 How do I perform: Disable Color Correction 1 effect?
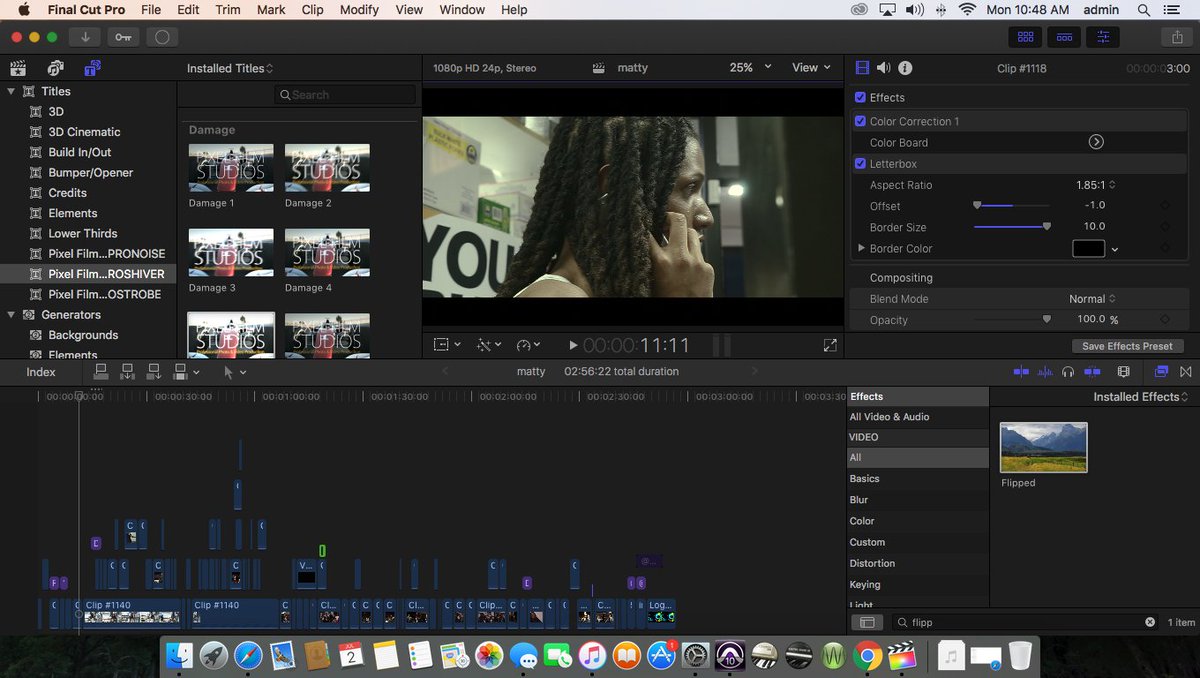coord(860,121)
